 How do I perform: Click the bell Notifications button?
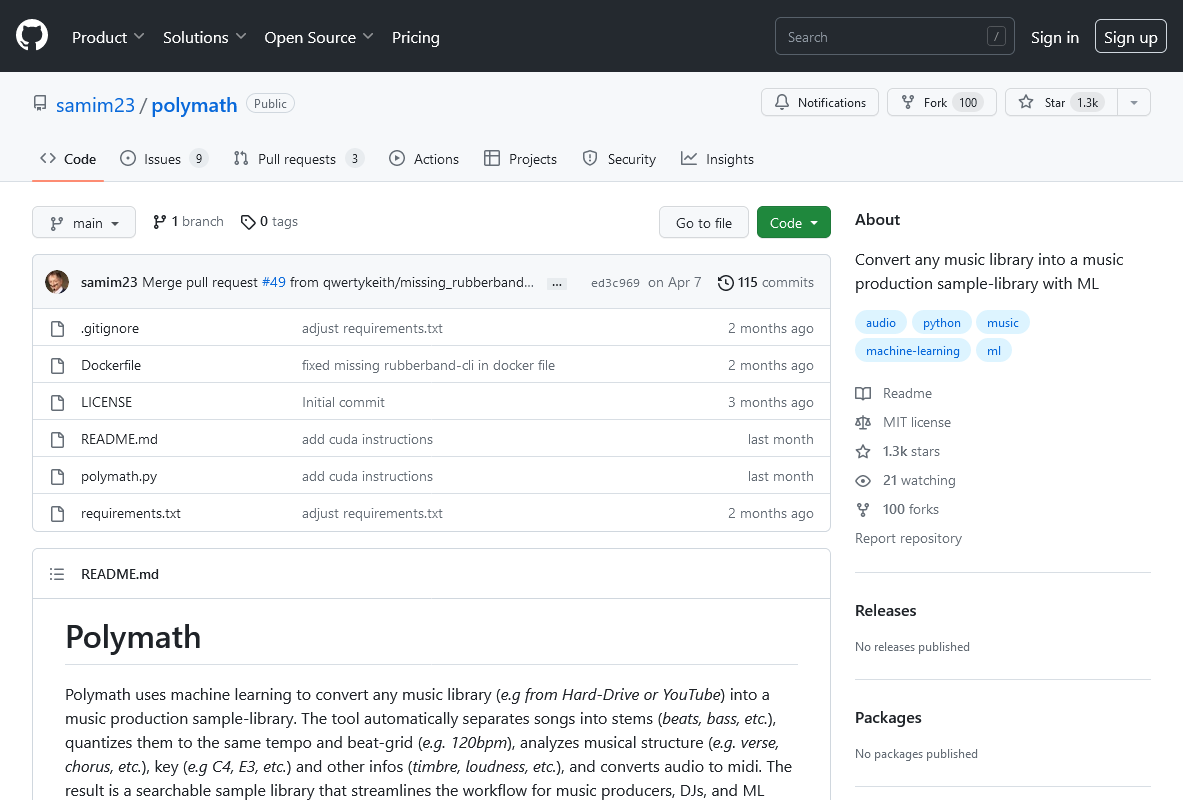click(x=820, y=102)
